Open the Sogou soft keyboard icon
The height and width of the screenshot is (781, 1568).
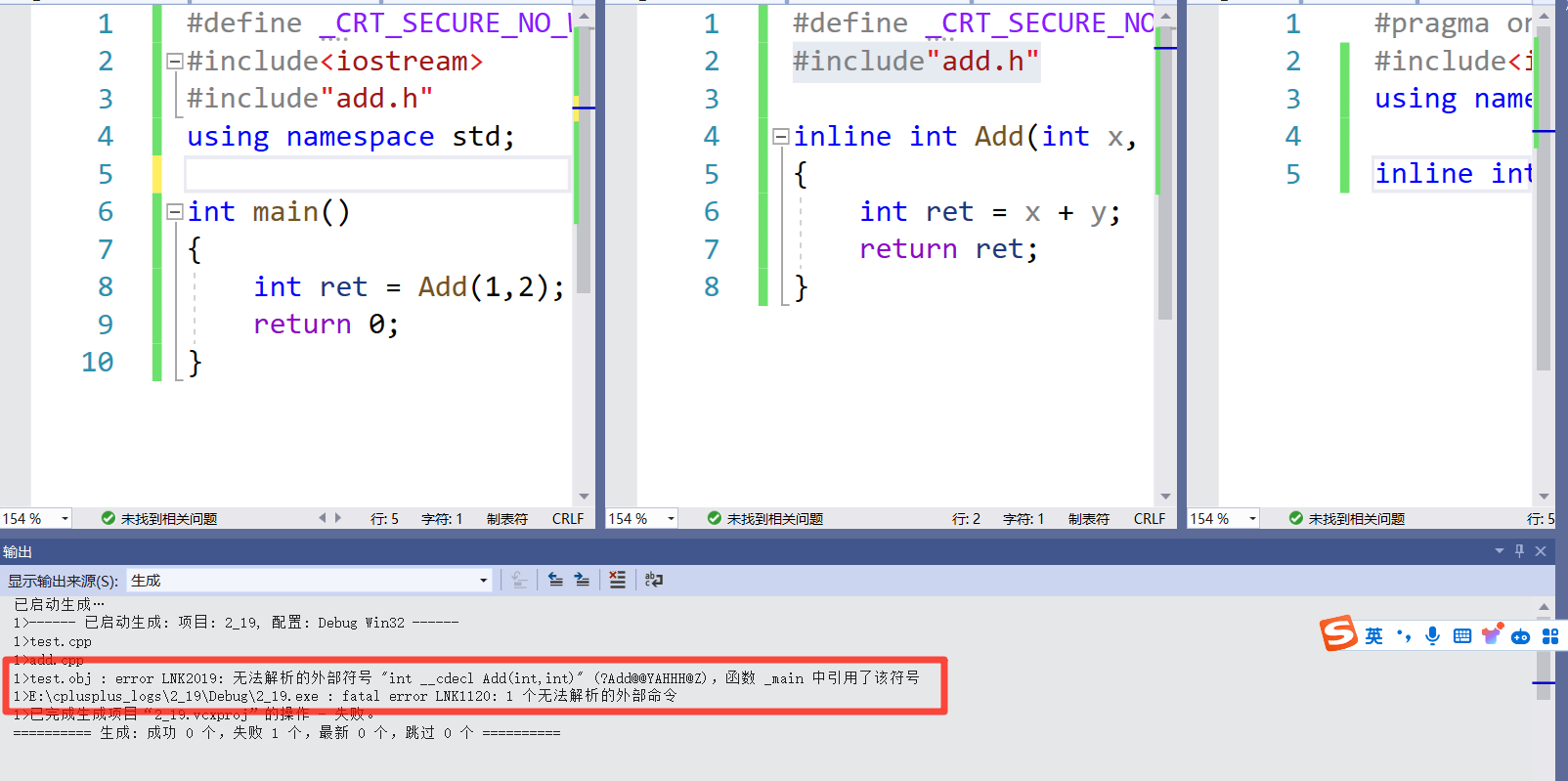[x=1461, y=636]
